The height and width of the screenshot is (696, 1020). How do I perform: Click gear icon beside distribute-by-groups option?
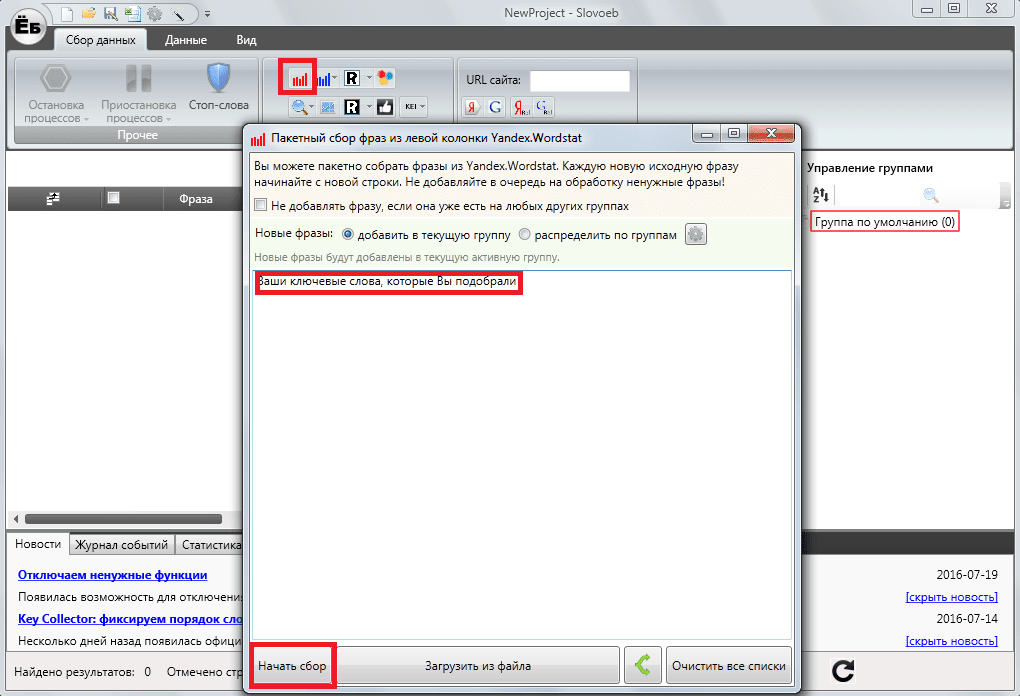click(x=695, y=234)
